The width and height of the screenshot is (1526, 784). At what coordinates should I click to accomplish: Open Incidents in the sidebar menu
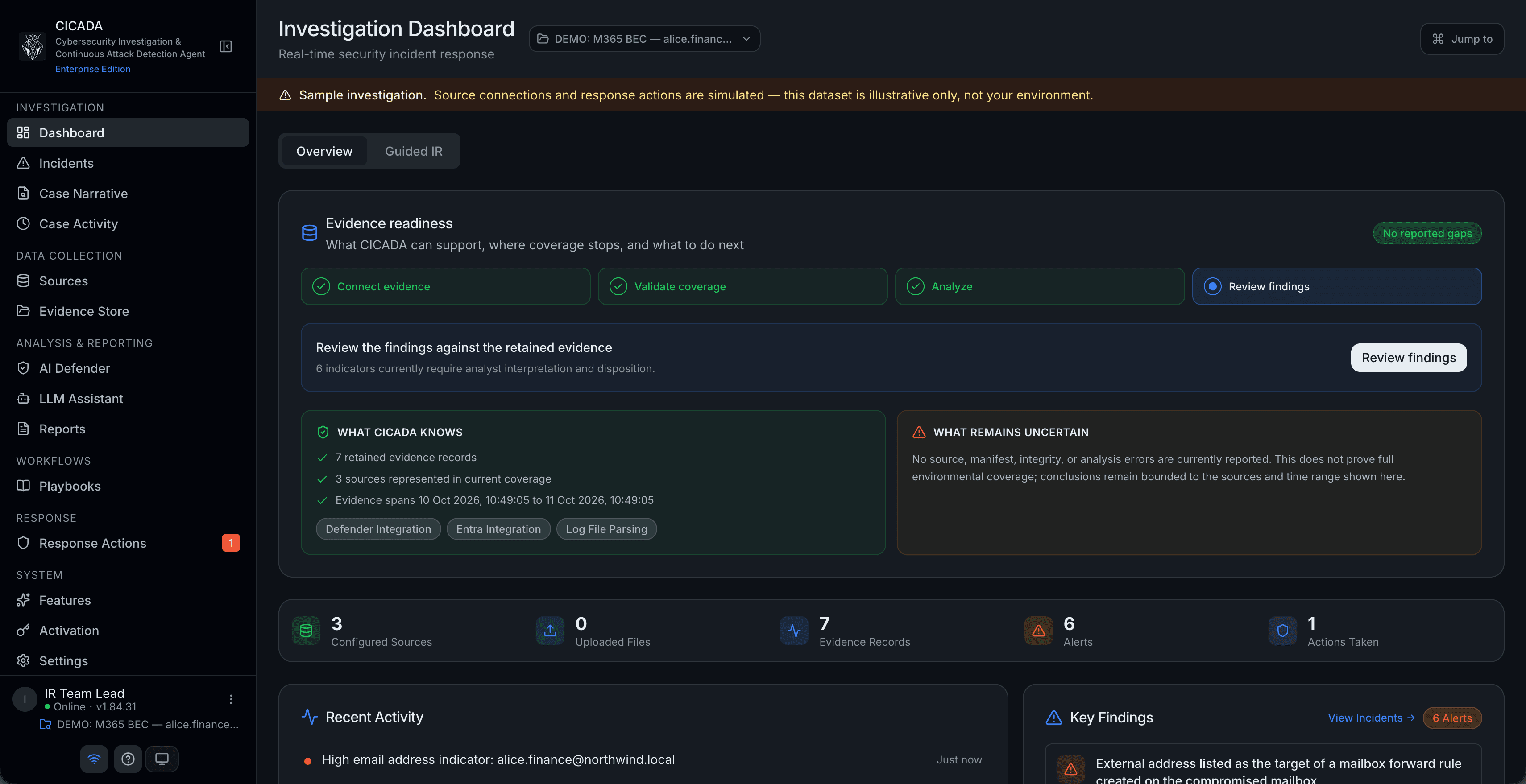[127, 163]
